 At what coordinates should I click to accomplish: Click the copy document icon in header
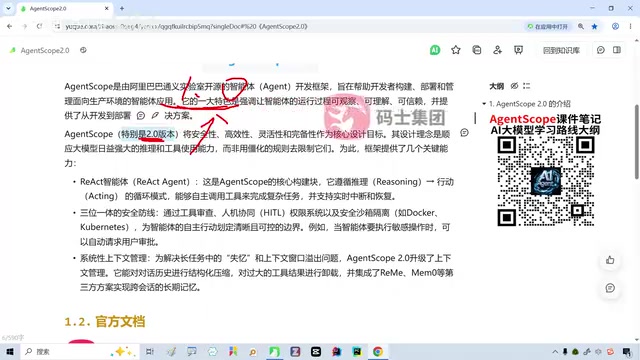click(477, 50)
